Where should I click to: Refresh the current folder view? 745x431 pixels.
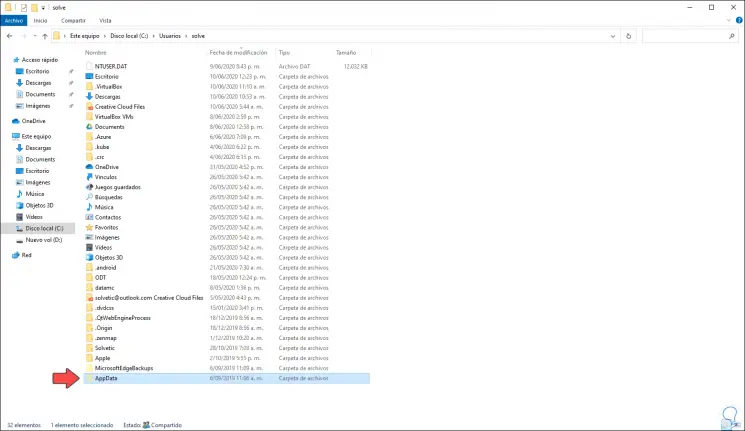[x=629, y=36]
